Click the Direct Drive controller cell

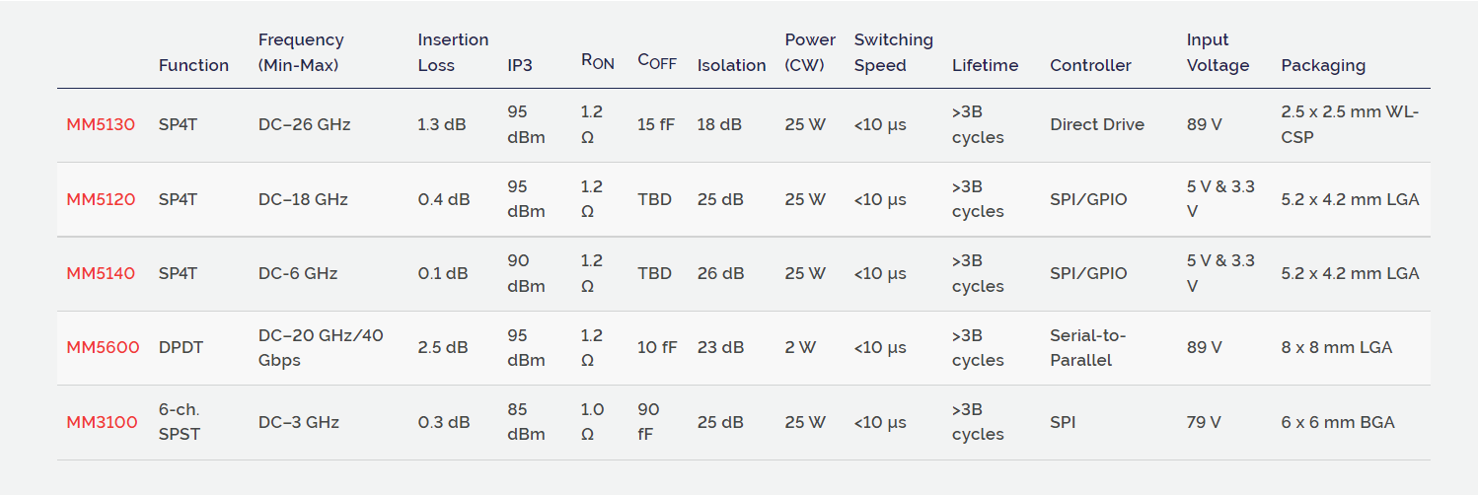1096,125
